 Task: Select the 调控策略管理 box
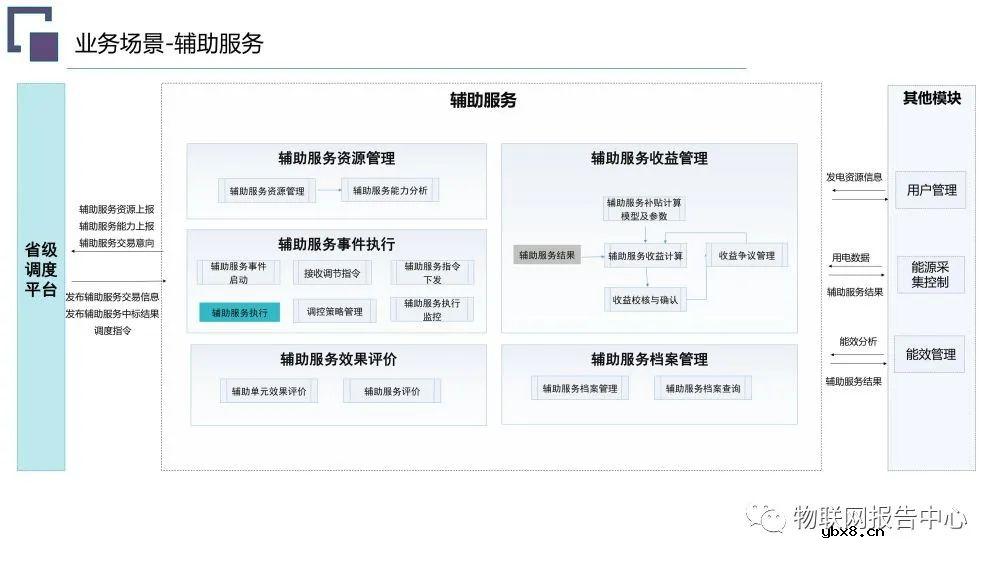(x=334, y=311)
